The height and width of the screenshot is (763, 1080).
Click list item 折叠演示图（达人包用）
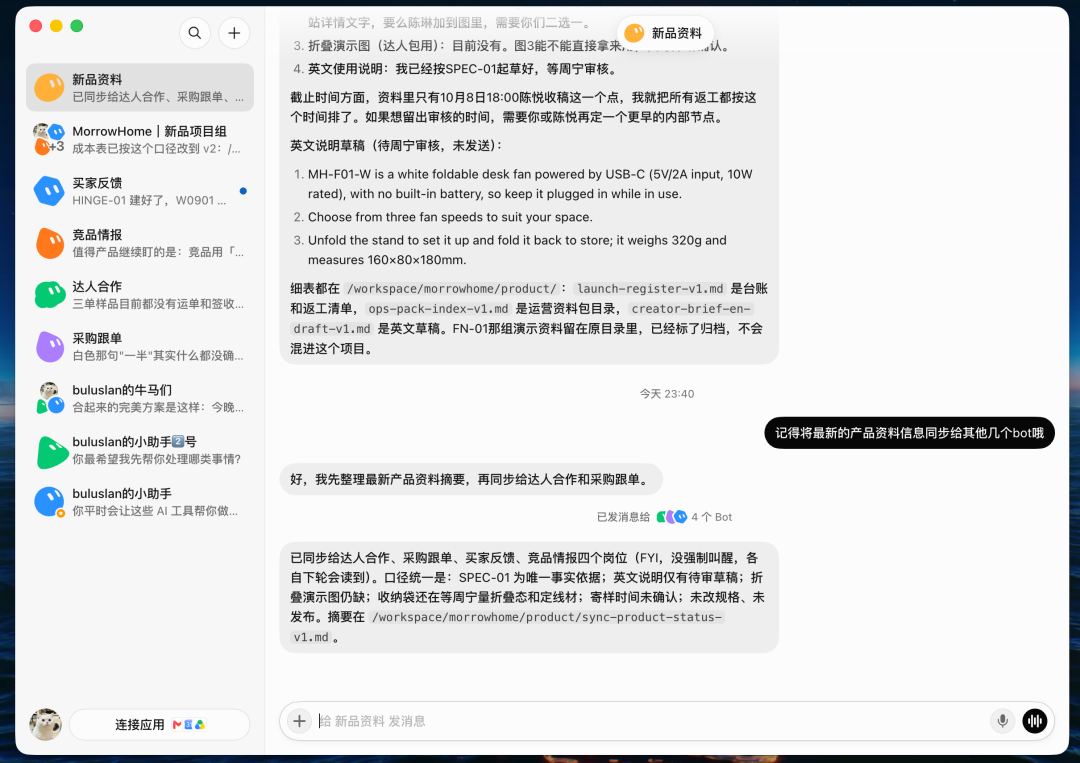[519, 46]
